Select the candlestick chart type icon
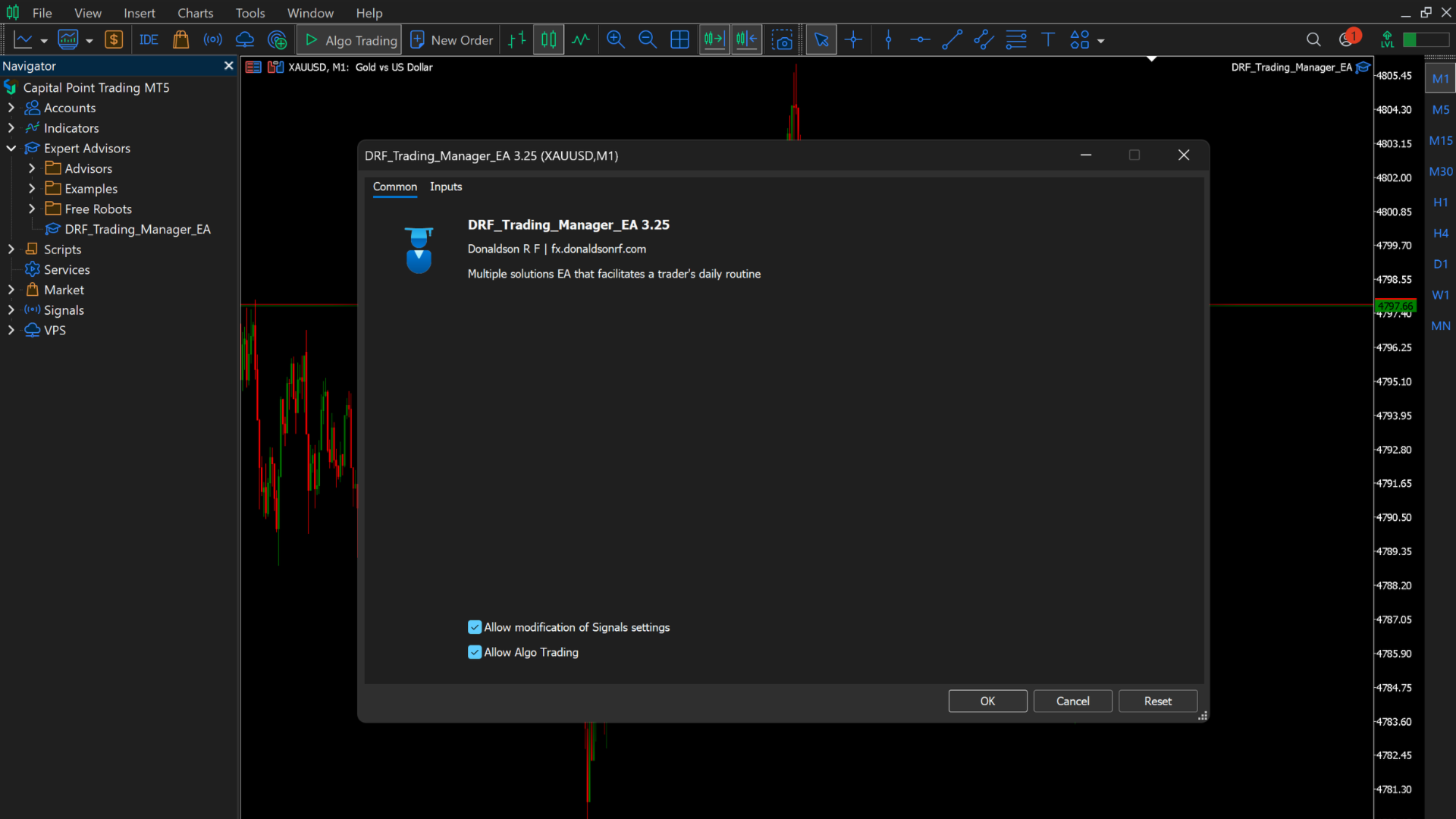The width and height of the screenshot is (1456, 819). coord(548,40)
